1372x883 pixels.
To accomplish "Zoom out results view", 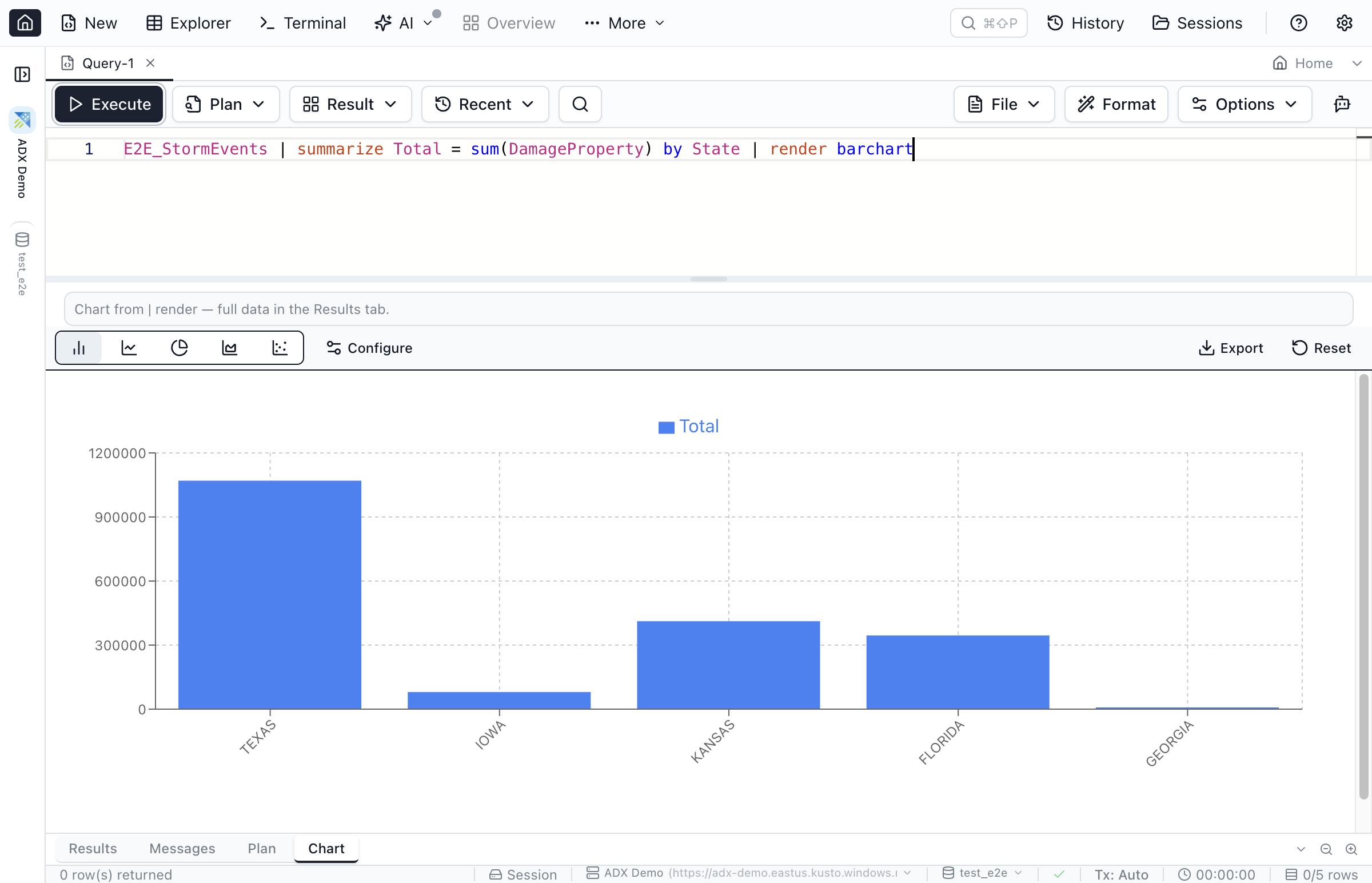I will [x=1326, y=849].
